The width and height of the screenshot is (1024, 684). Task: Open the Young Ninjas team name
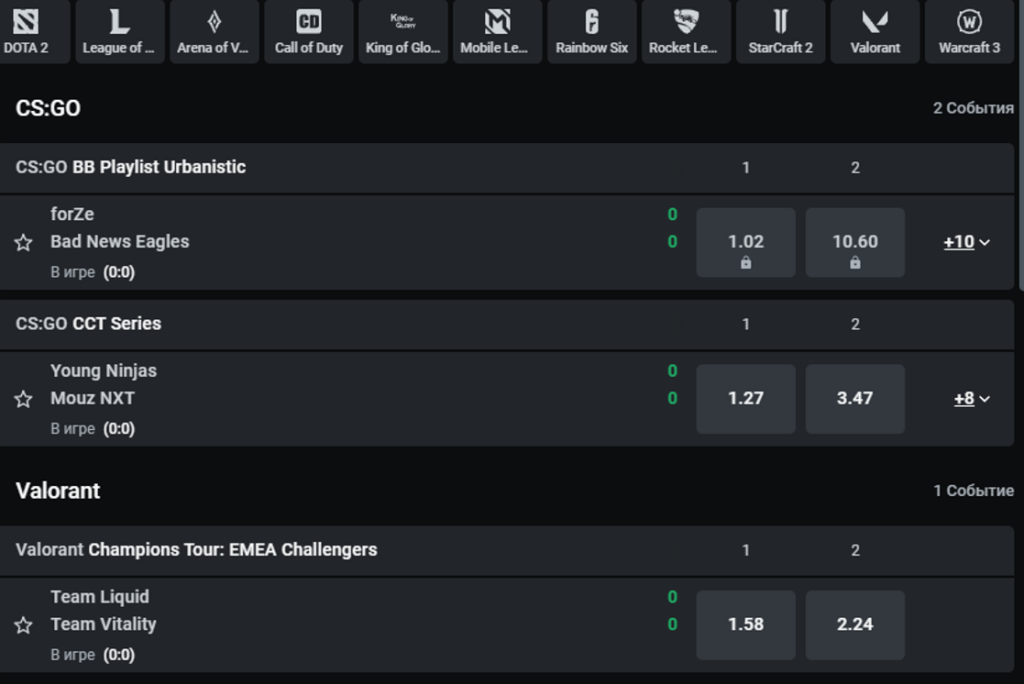coord(104,371)
